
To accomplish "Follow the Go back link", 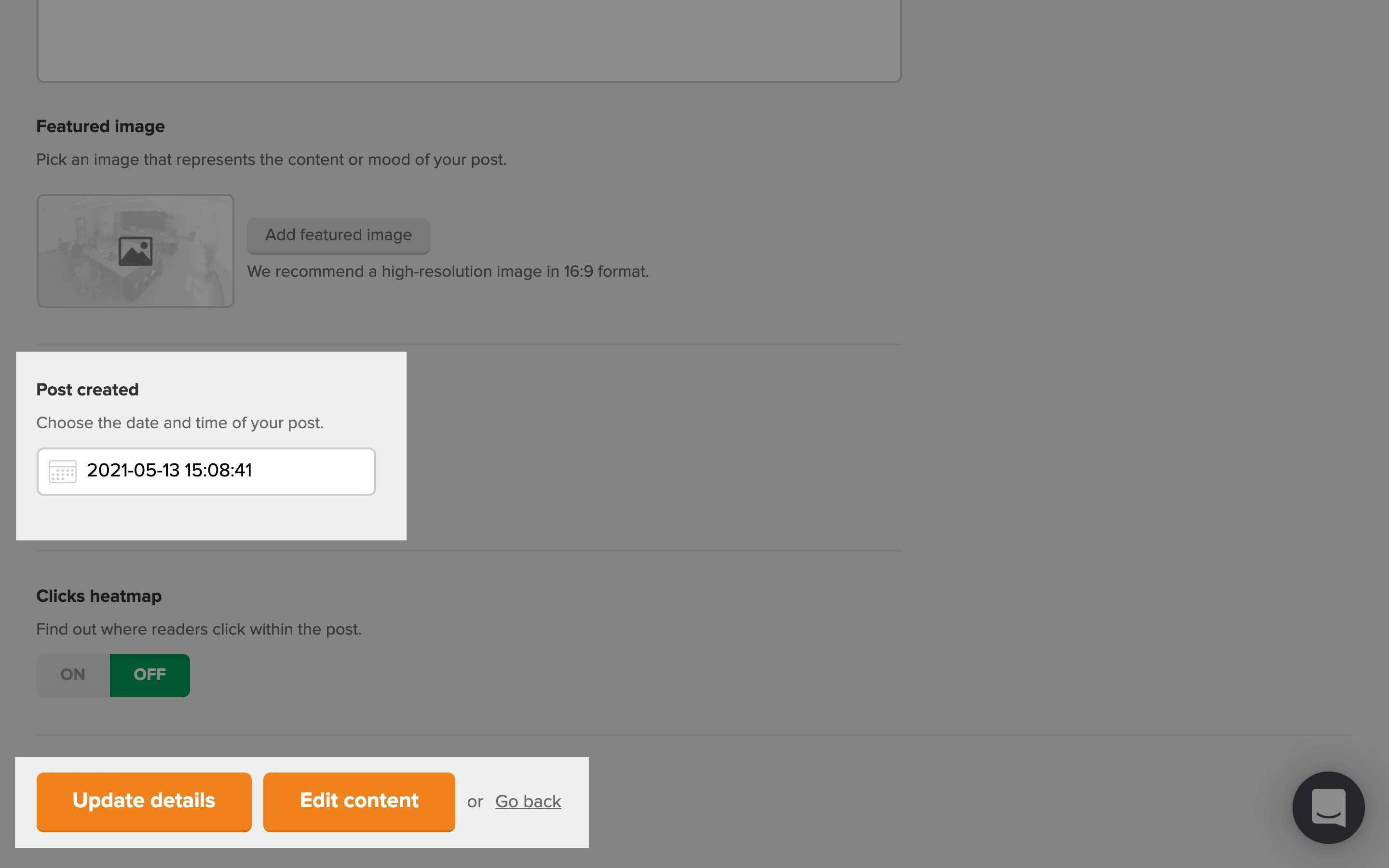I will (528, 801).
